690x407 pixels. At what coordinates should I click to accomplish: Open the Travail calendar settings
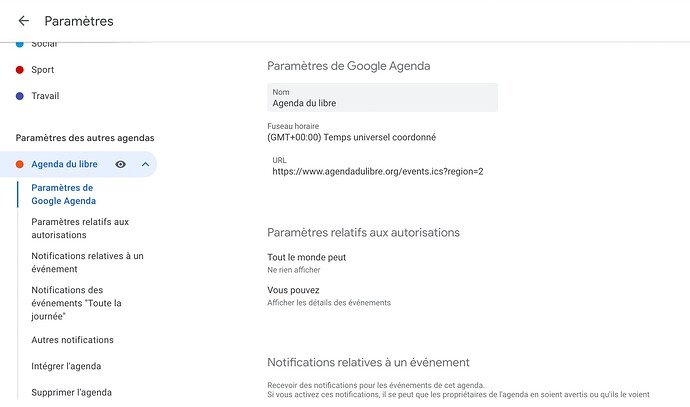point(46,96)
